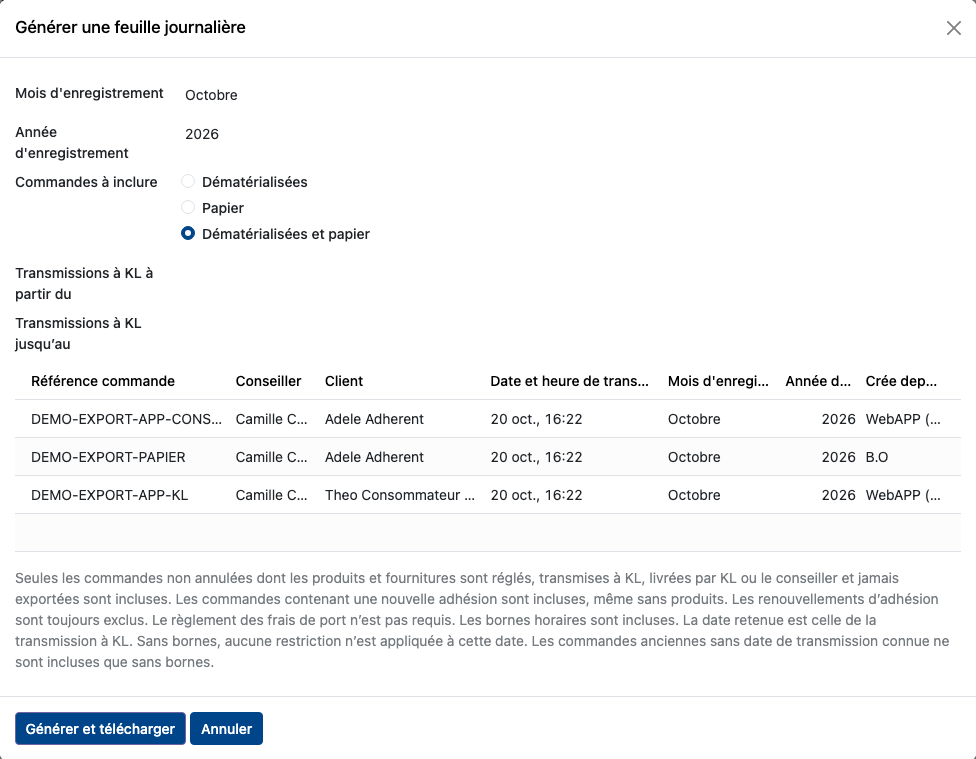This screenshot has height=759, width=976.
Task: Select the DEMO-EXPORT-PAPIER order reference
Action: (108, 457)
